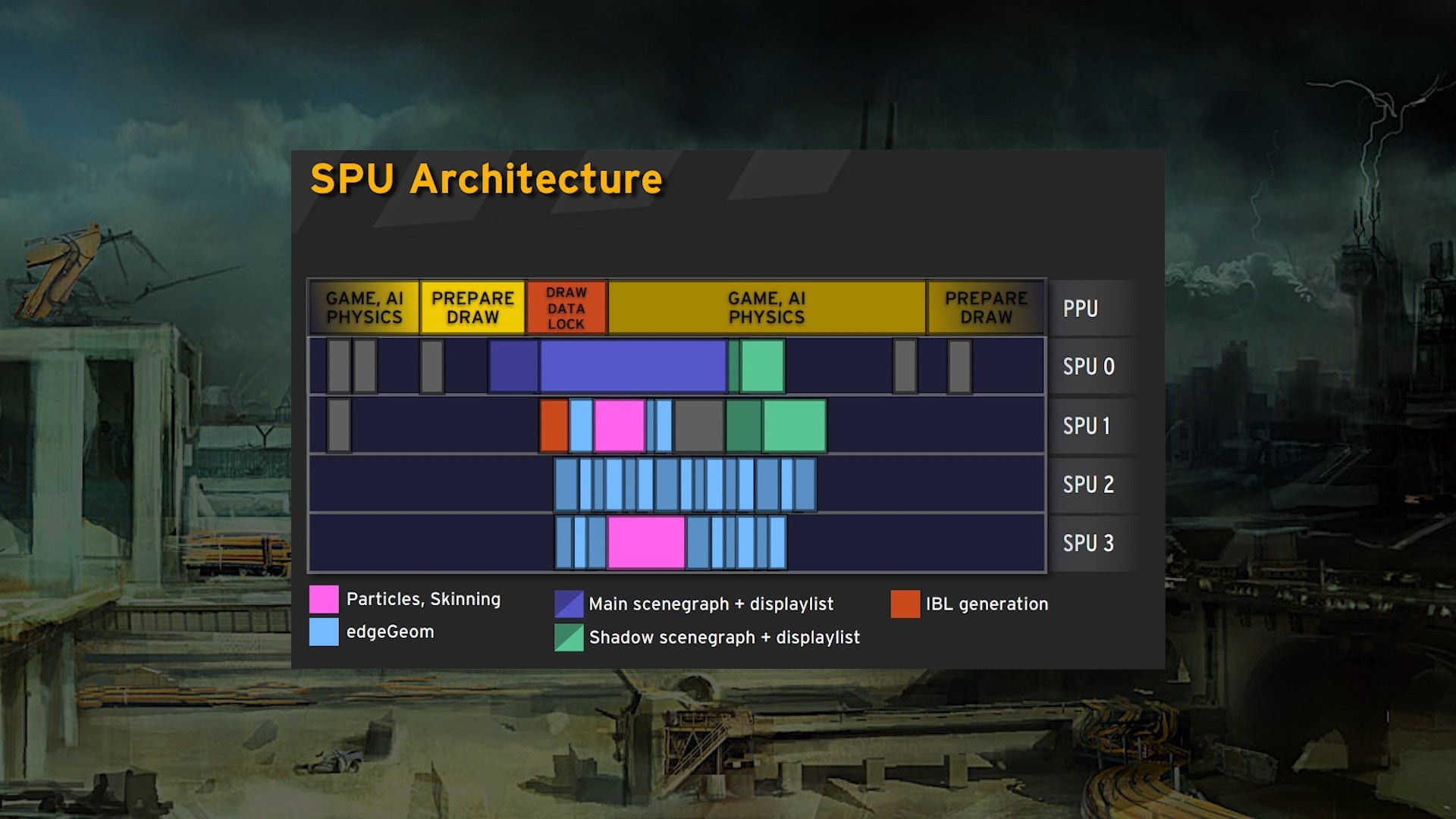Image resolution: width=1456 pixels, height=819 pixels.
Task: Click the SPU 2 row label
Action: coord(1088,484)
